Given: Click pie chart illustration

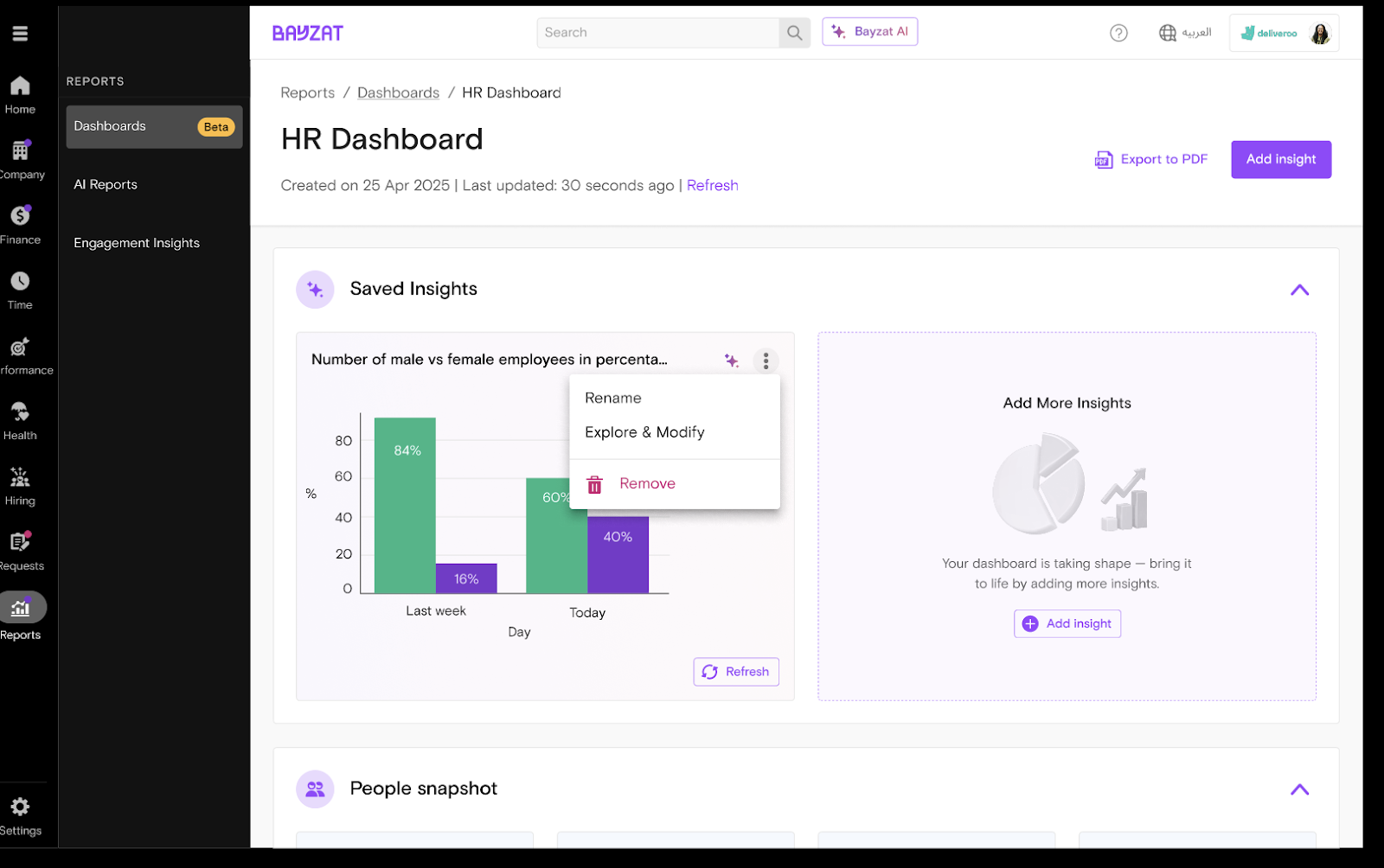Looking at the screenshot, I should (x=1038, y=483).
